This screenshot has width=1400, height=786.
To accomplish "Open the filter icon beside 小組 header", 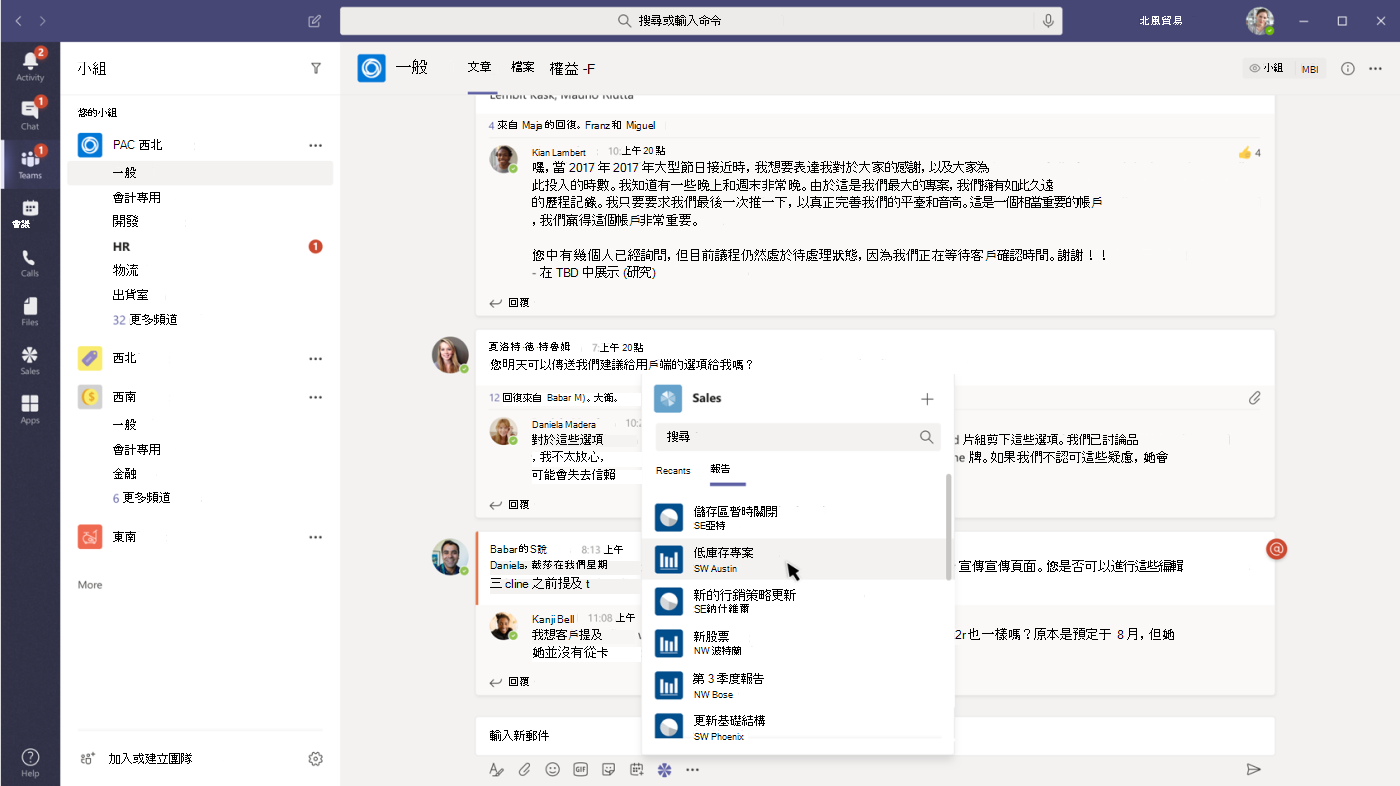I will (316, 68).
